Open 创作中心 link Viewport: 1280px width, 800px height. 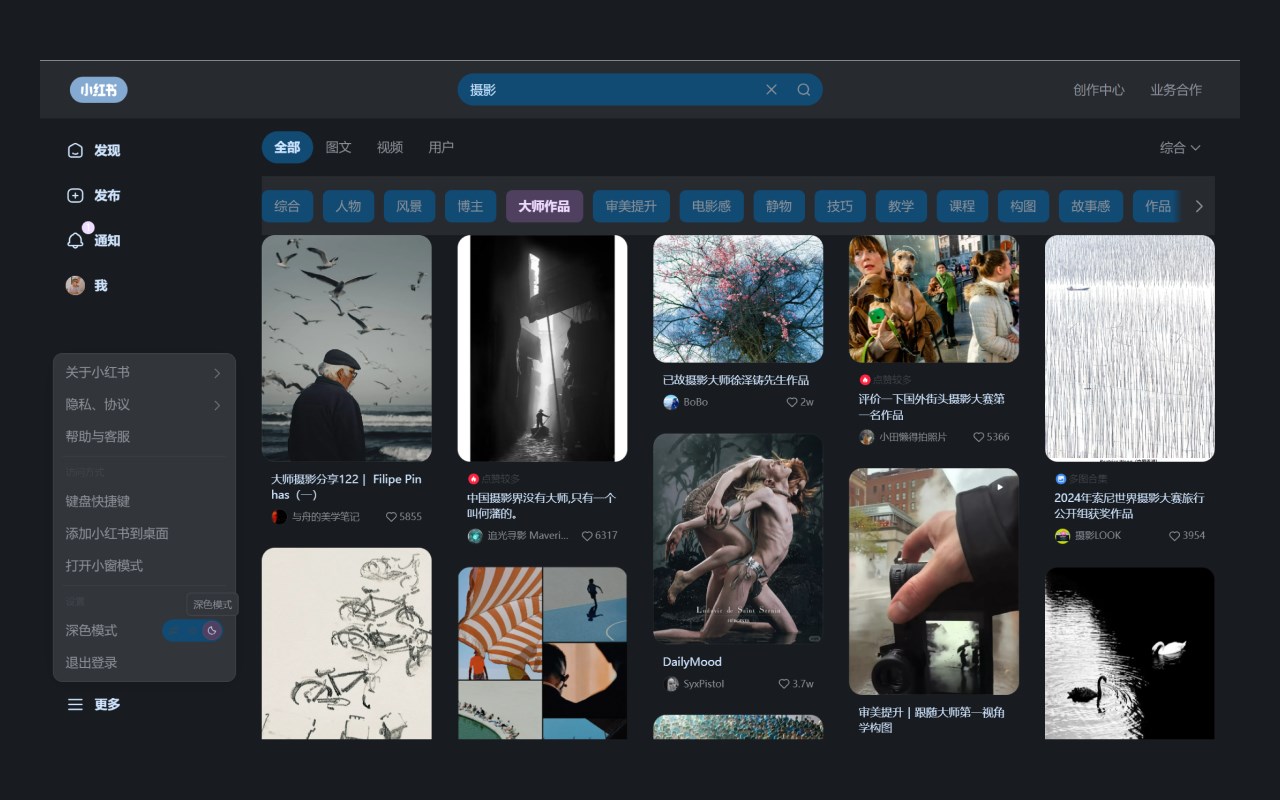click(x=1099, y=90)
